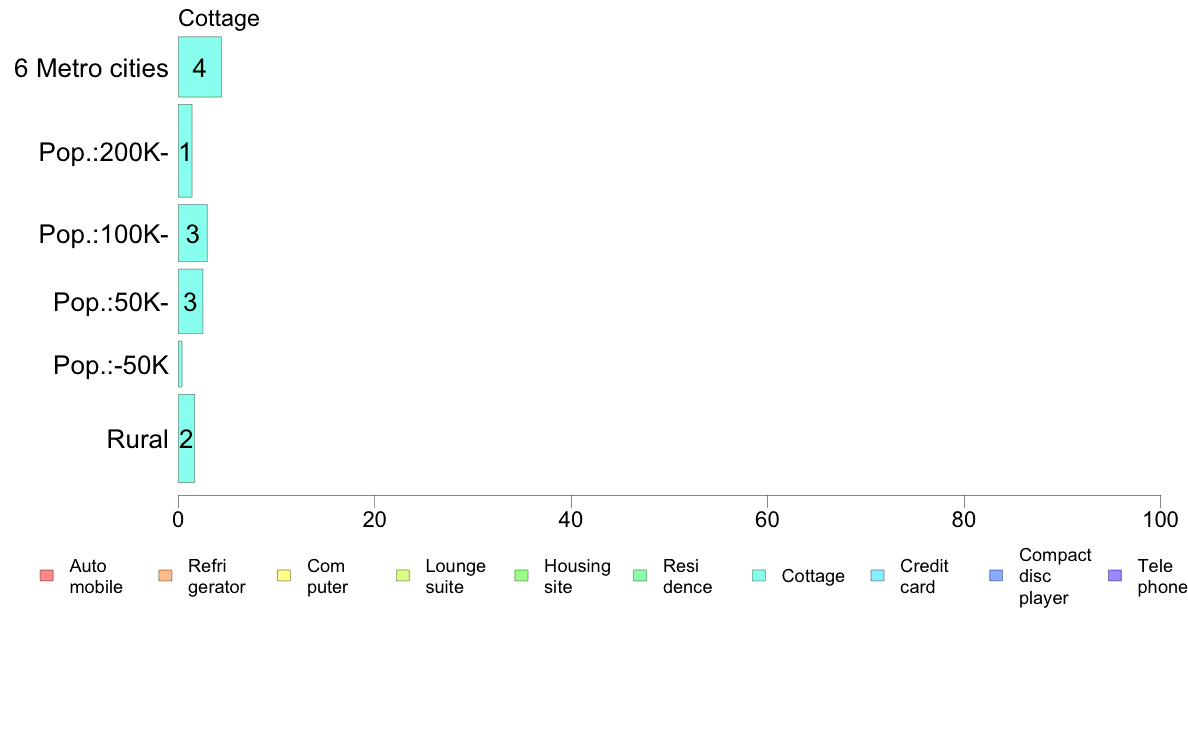The height and width of the screenshot is (736, 1188).
Task: Select the Telephone legend swatch
Action: [1115, 576]
